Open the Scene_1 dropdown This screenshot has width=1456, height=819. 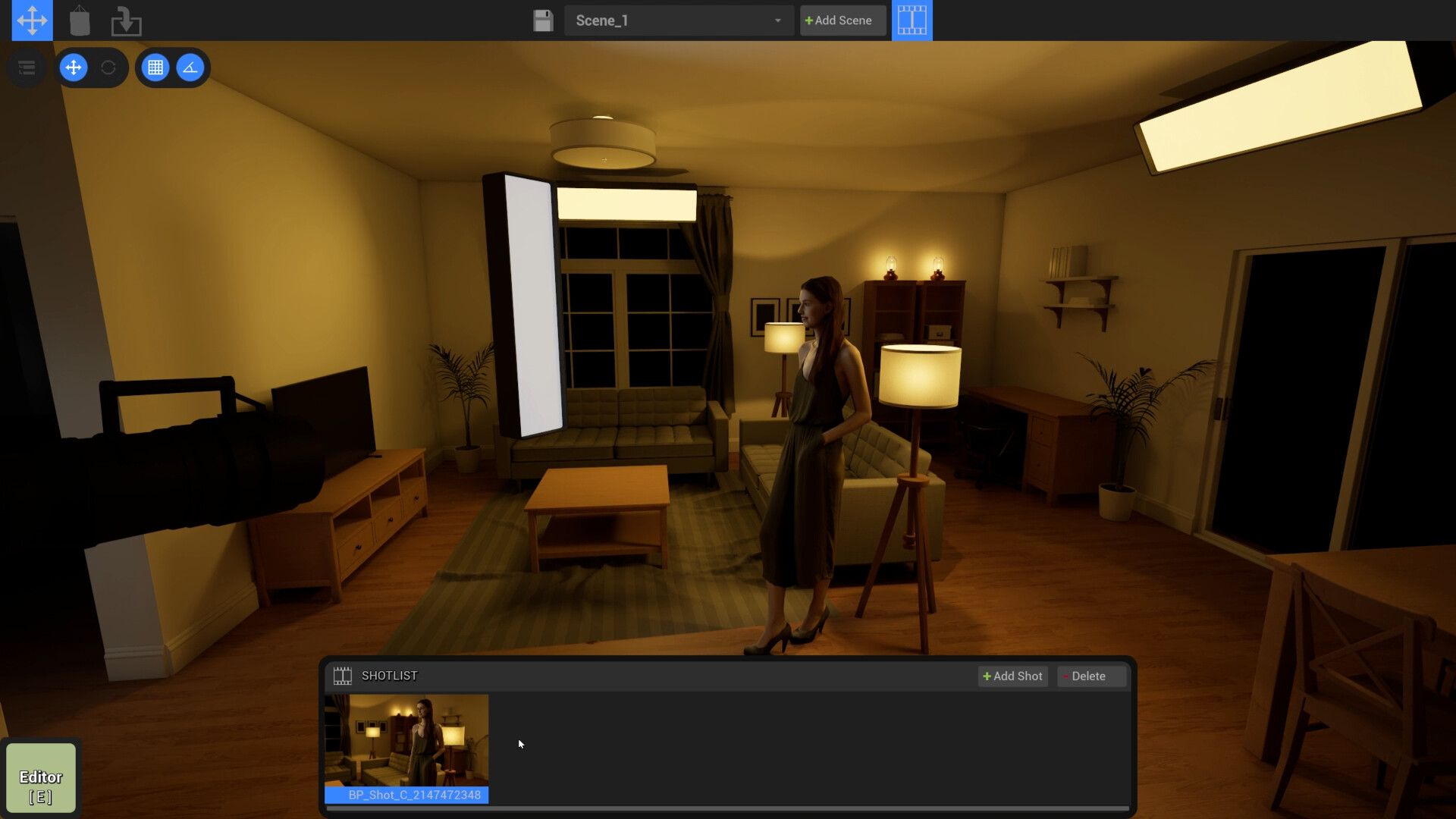pyautogui.click(x=777, y=20)
